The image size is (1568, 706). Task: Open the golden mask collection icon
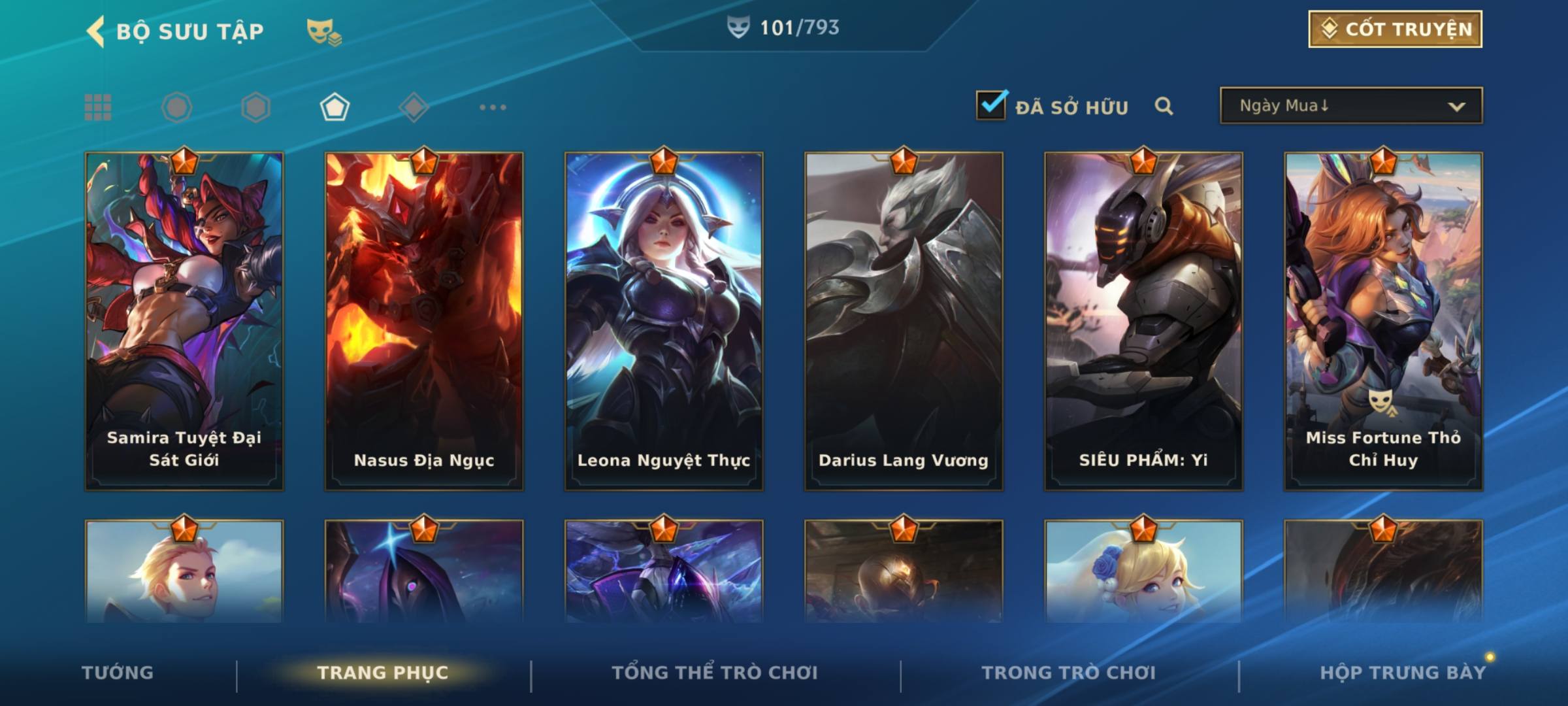tap(324, 32)
